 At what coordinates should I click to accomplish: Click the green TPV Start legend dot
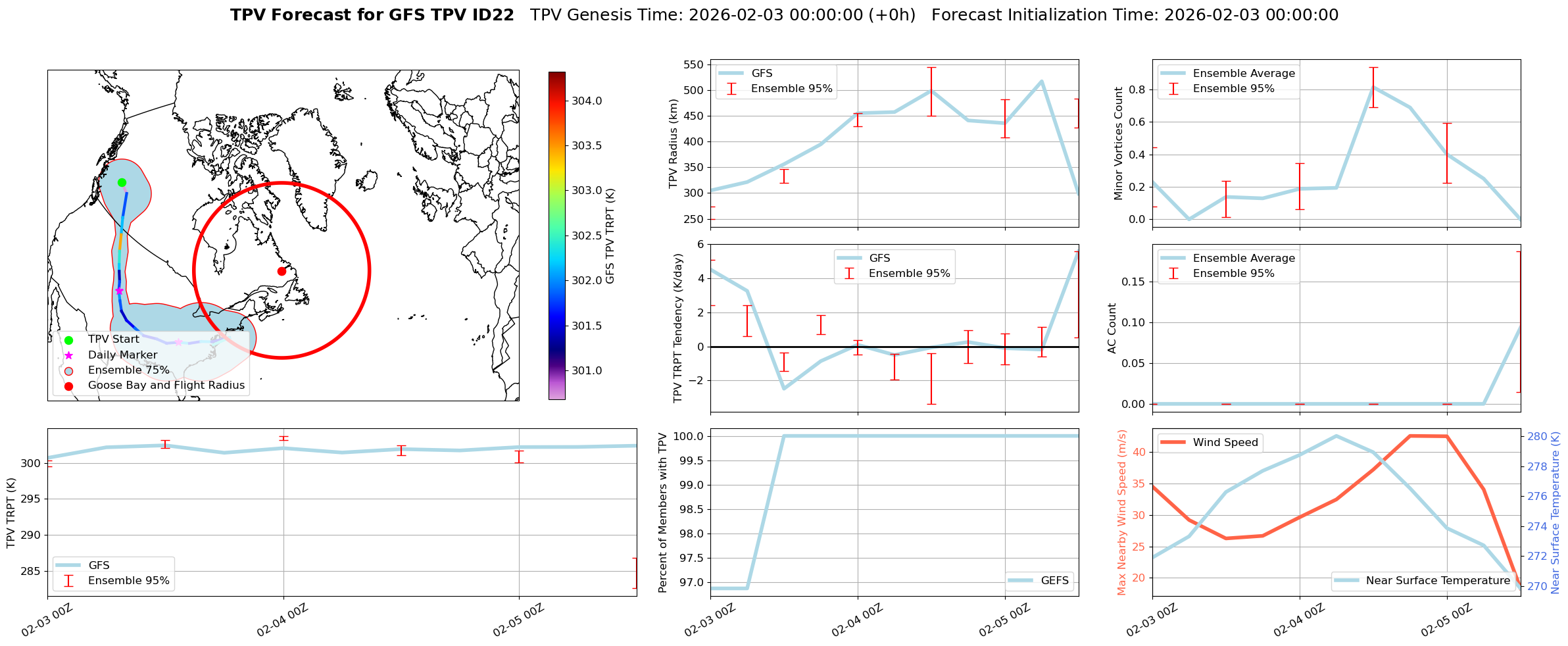[x=68, y=340]
